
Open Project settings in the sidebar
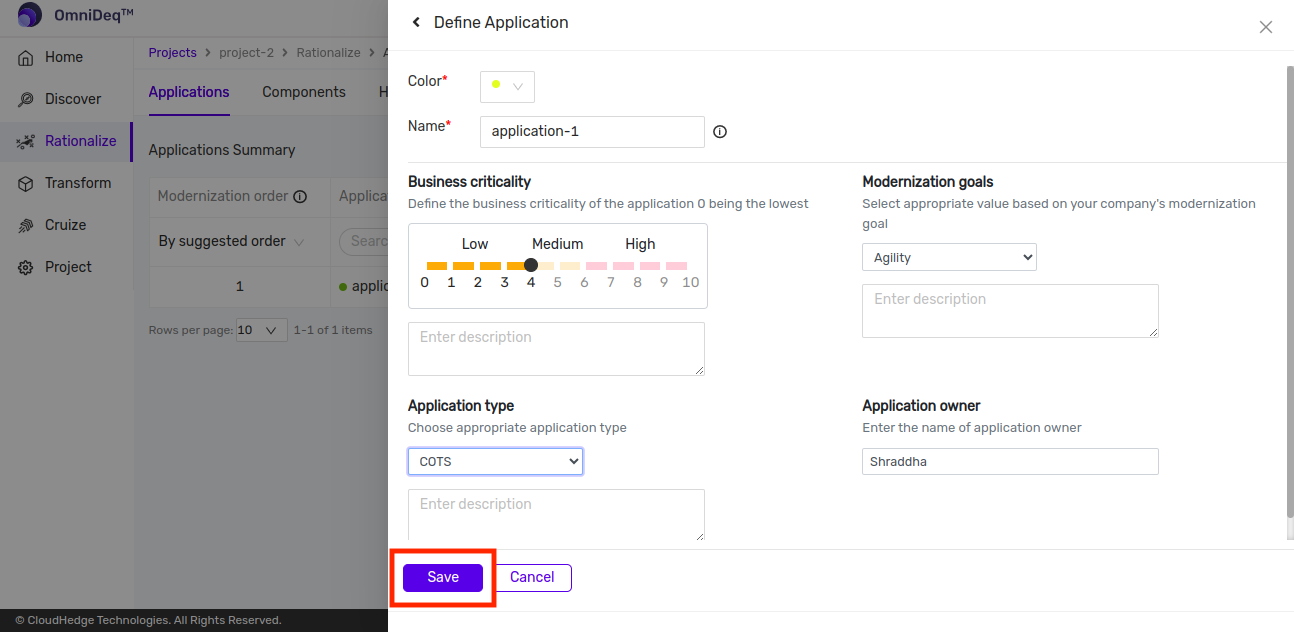(68, 267)
